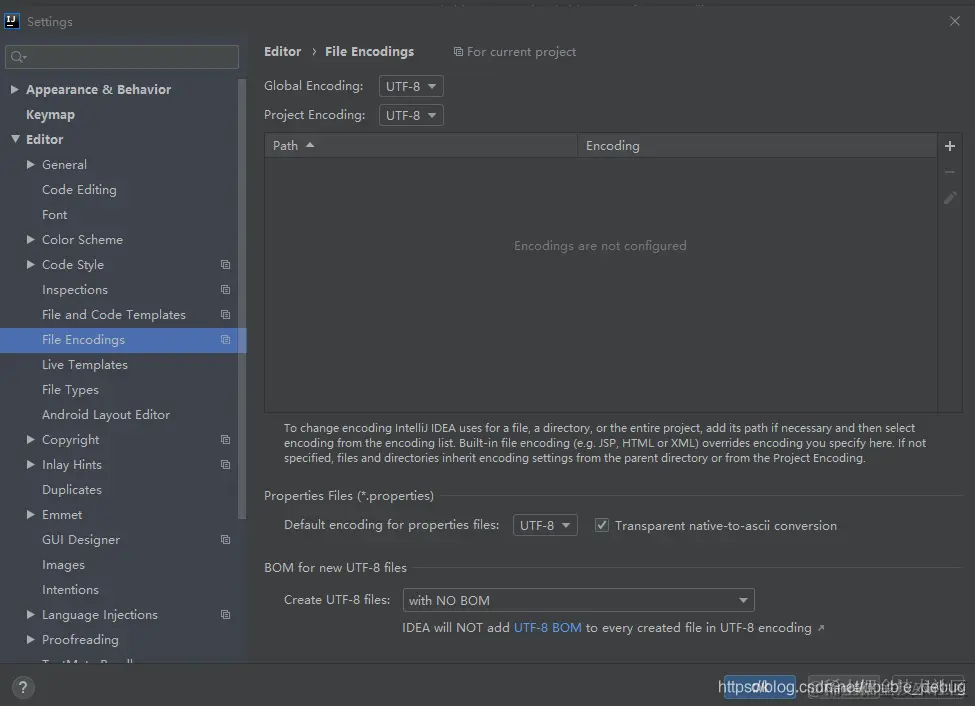Click the add path plus icon
Viewport: 975px width, 706px height.
click(x=950, y=146)
